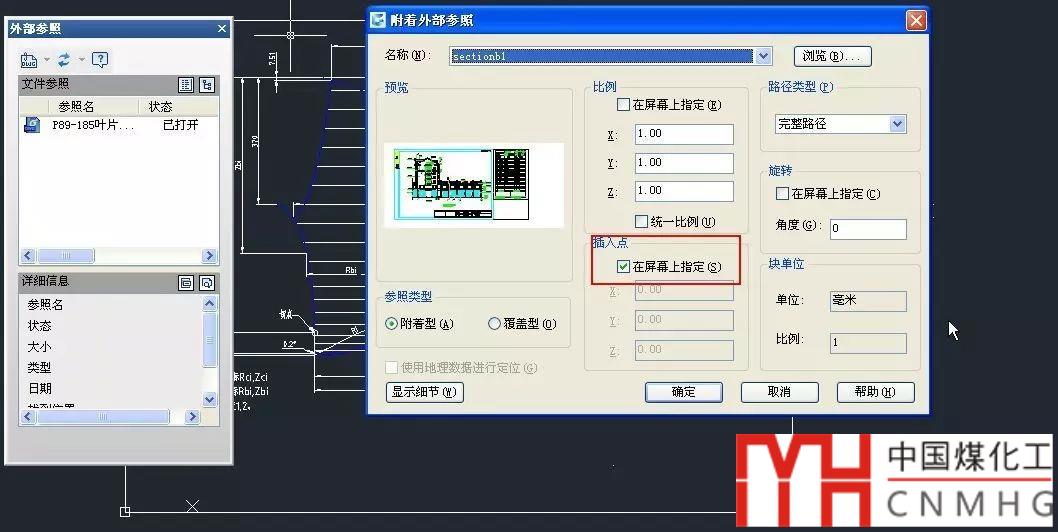Screen dimensions: 1058x532
Task: Switch file references to list view icon
Action: [x=186, y=84]
